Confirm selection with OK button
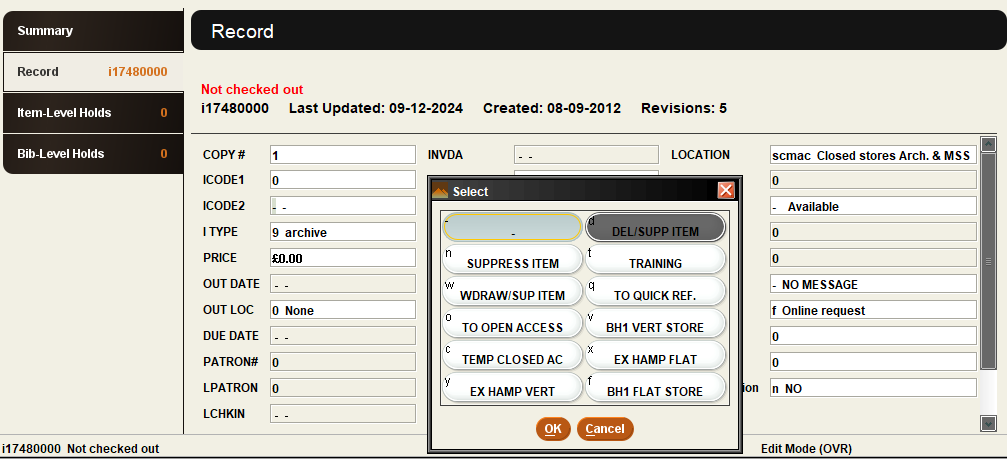Image resolution: width=1007 pixels, height=459 pixels. pos(552,429)
